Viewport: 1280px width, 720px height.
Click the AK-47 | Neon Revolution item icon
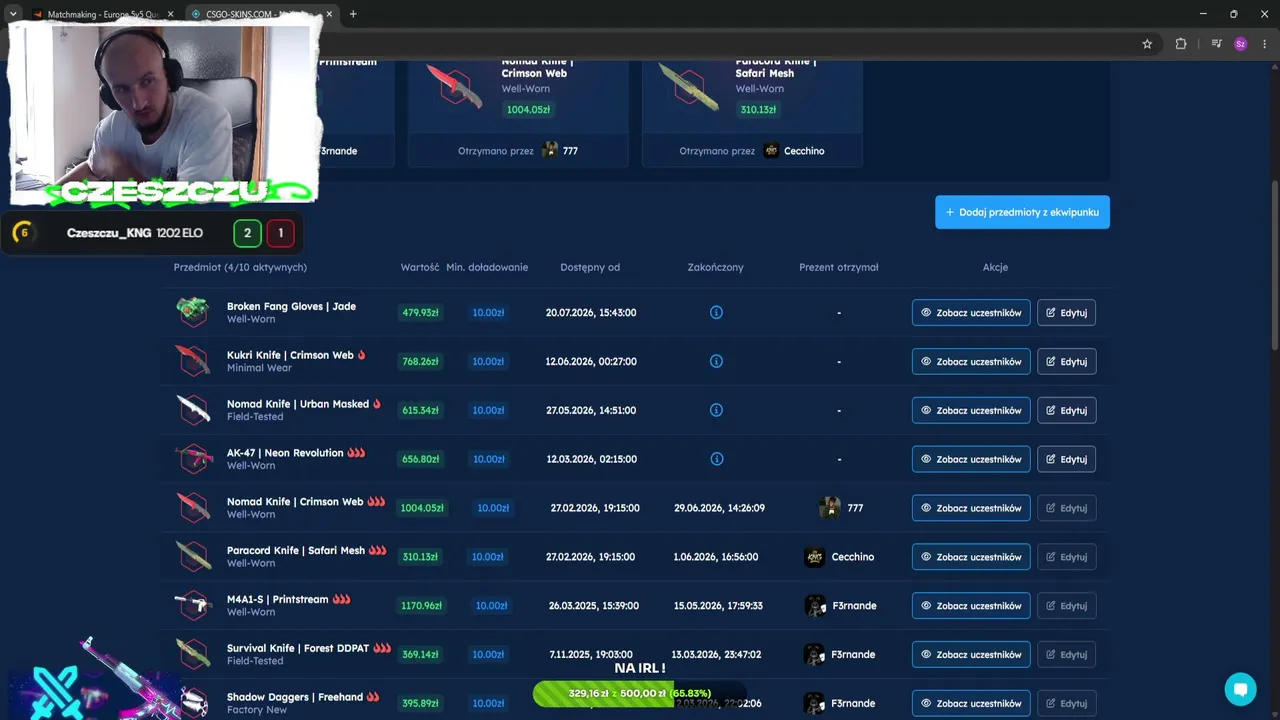click(x=193, y=459)
